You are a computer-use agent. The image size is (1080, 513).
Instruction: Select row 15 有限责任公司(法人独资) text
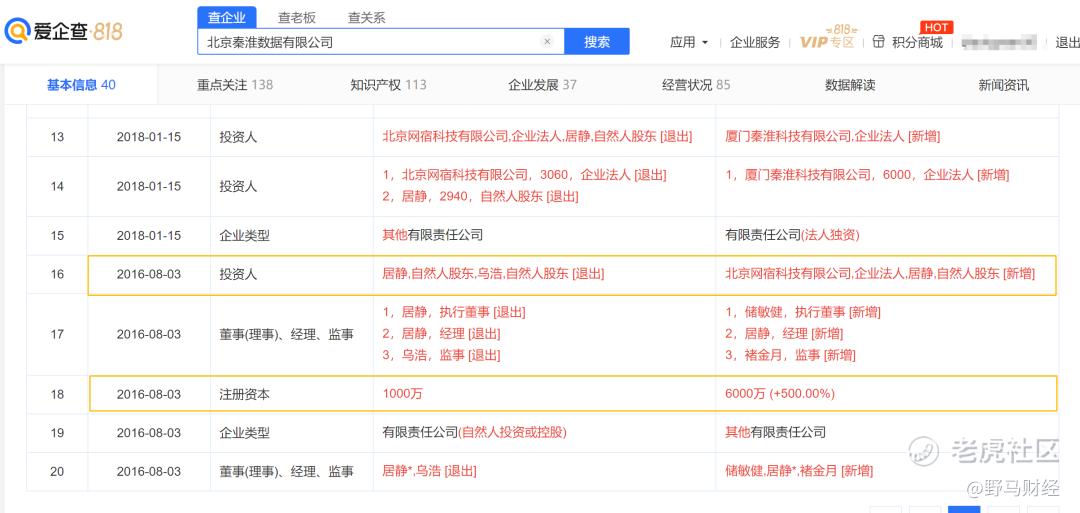pyautogui.click(x=792, y=235)
